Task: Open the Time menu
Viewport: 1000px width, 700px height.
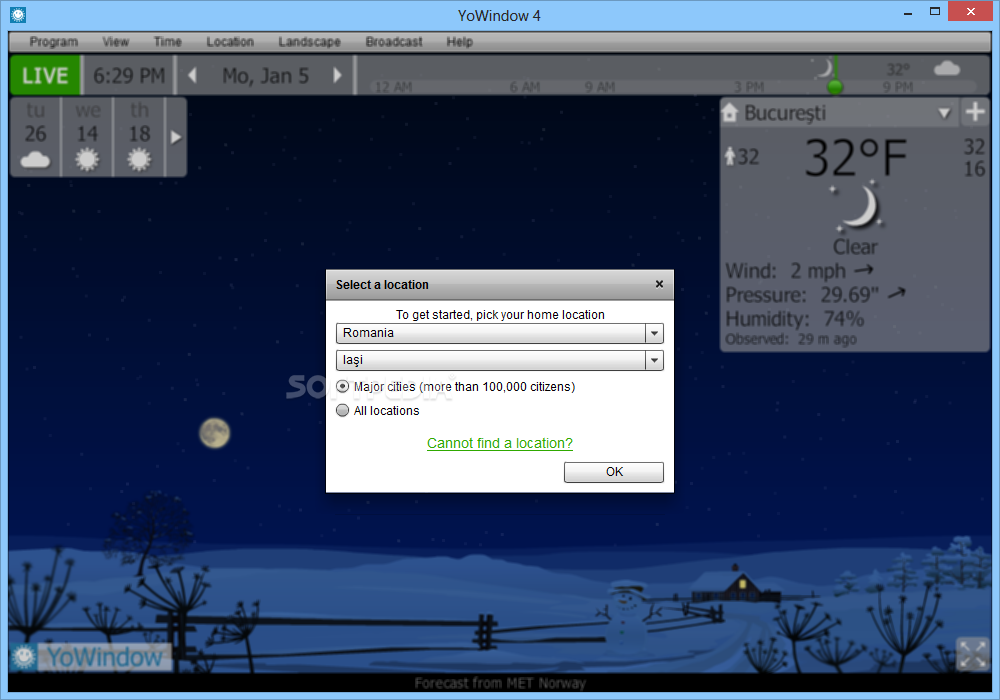Action: click(168, 41)
